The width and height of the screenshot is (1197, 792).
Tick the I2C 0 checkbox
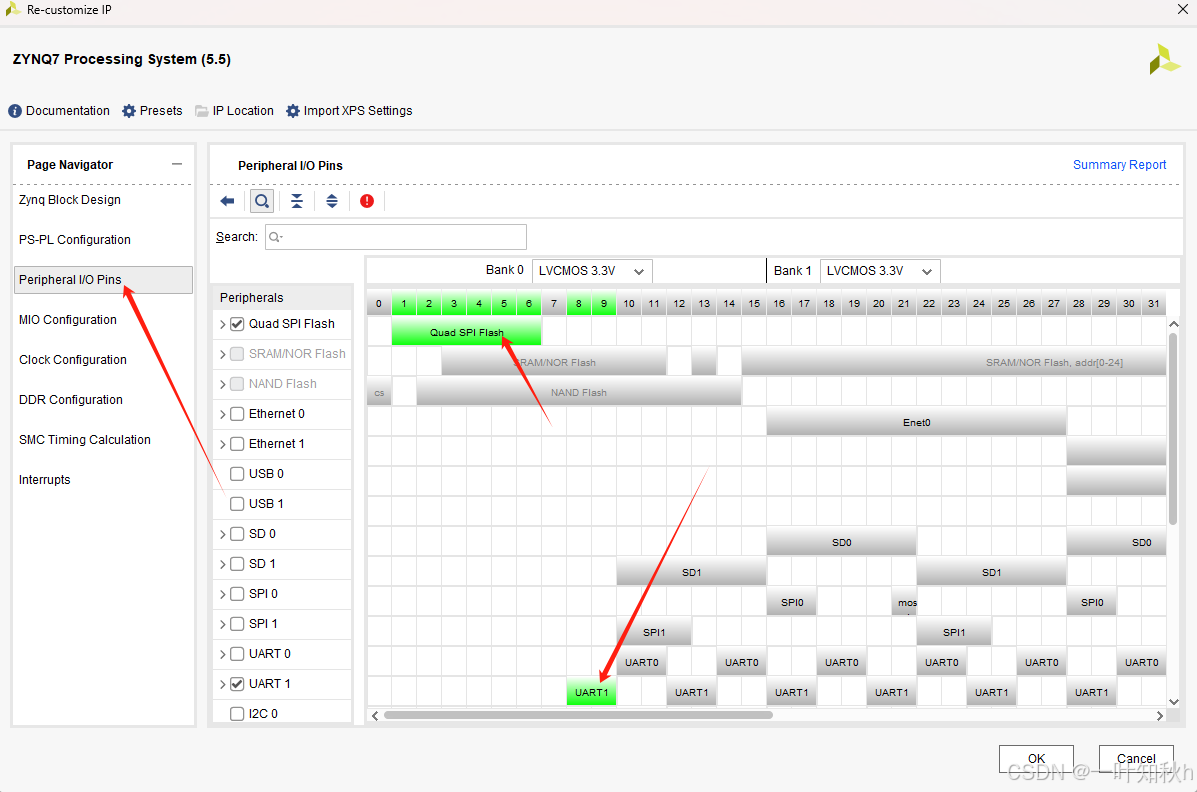(x=237, y=713)
